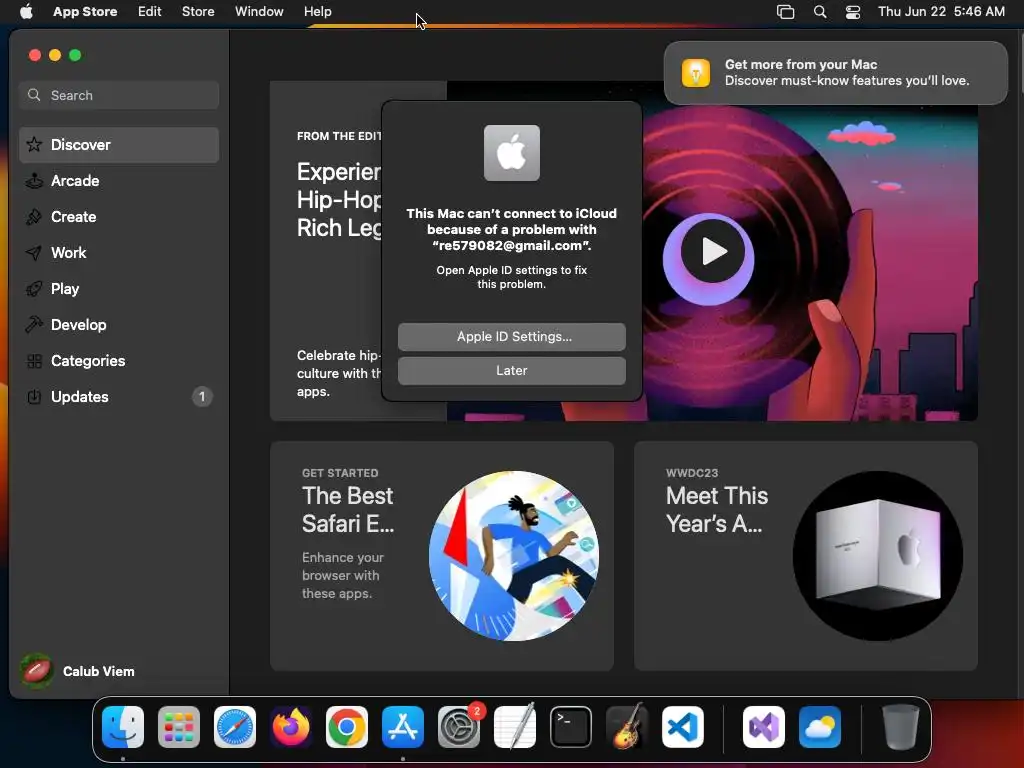Viewport: 1024px width, 768px height.
Task: Click the lightbulb Tips icon in the notification
Action: 696,72
